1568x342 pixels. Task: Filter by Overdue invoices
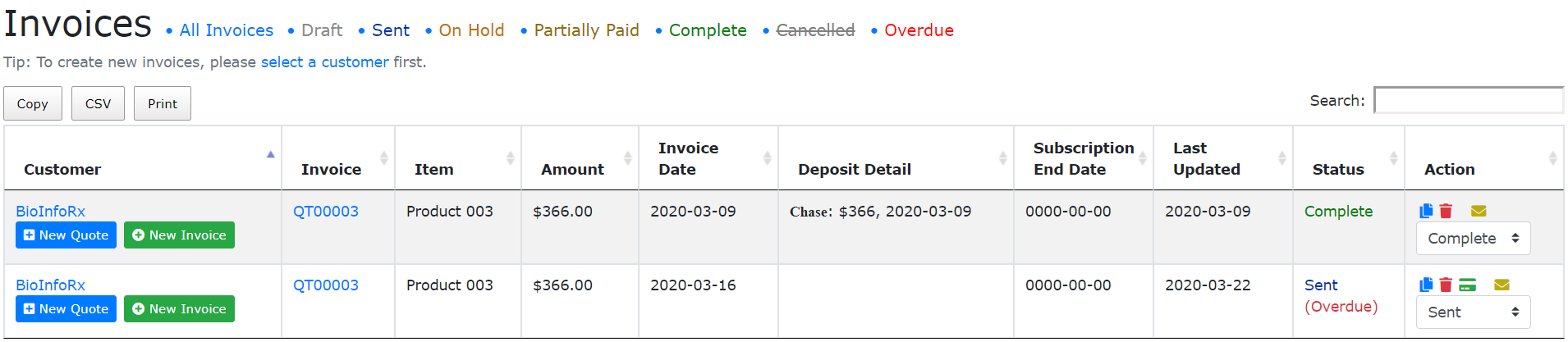click(919, 30)
